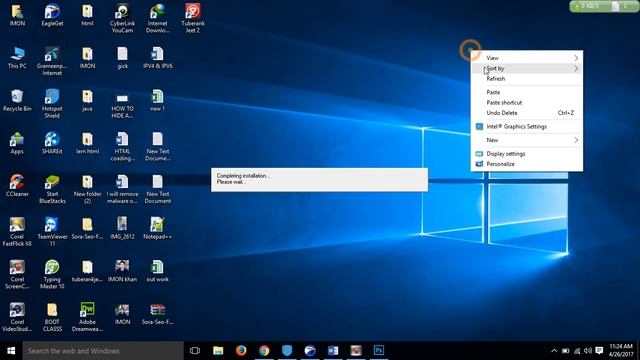Viewport: 640px width, 360px height.
Task: Select the 'gick' text file icon
Action: click(x=122, y=58)
